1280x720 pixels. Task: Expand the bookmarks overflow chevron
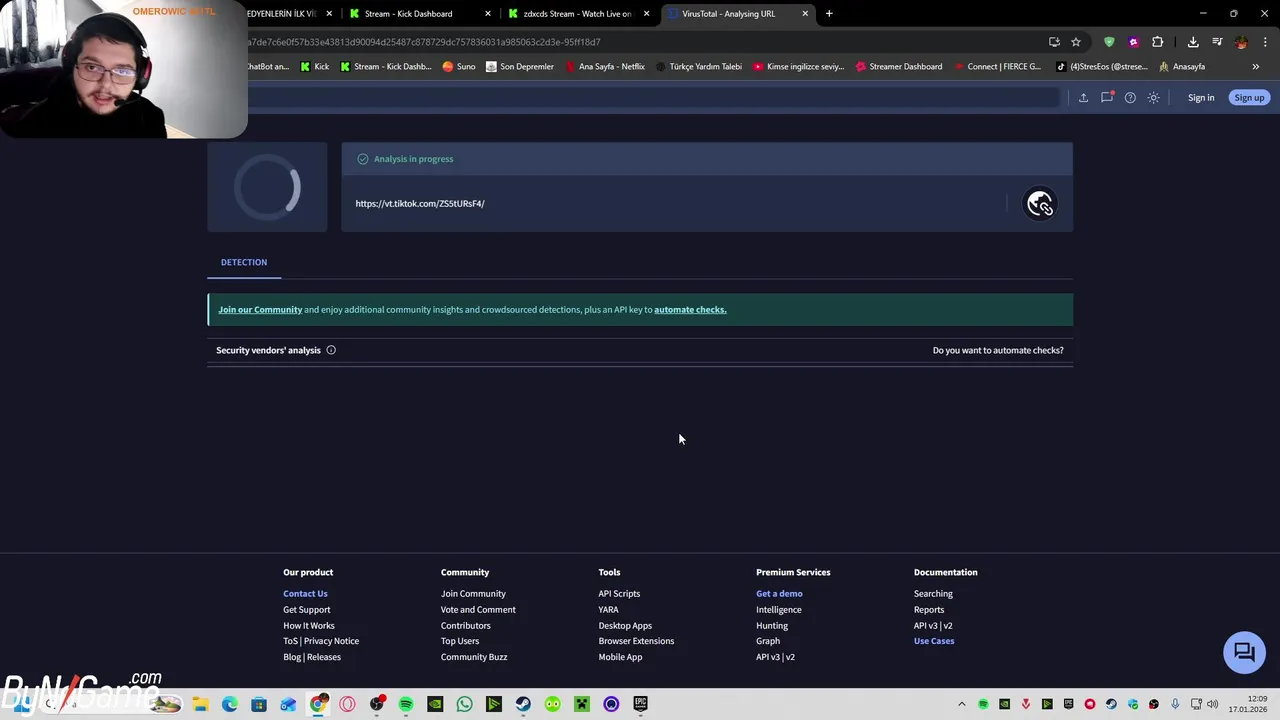pyautogui.click(x=1256, y=67)
